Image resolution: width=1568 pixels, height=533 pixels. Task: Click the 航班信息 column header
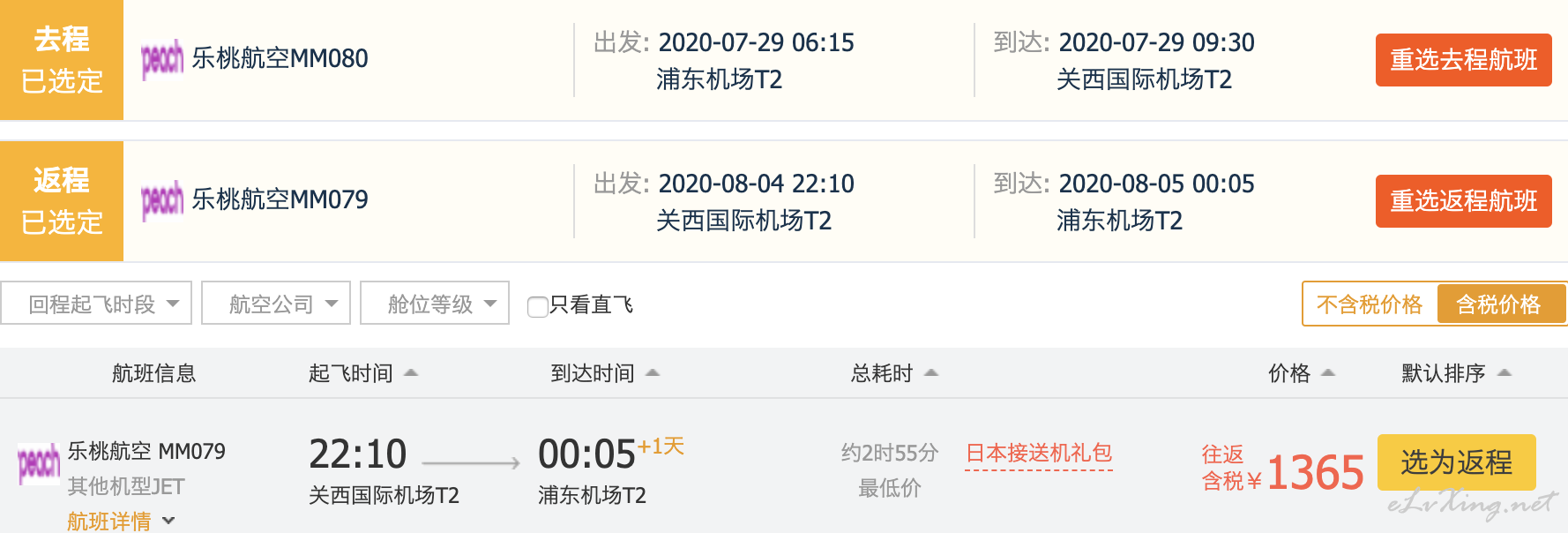(x=153, y=373)
